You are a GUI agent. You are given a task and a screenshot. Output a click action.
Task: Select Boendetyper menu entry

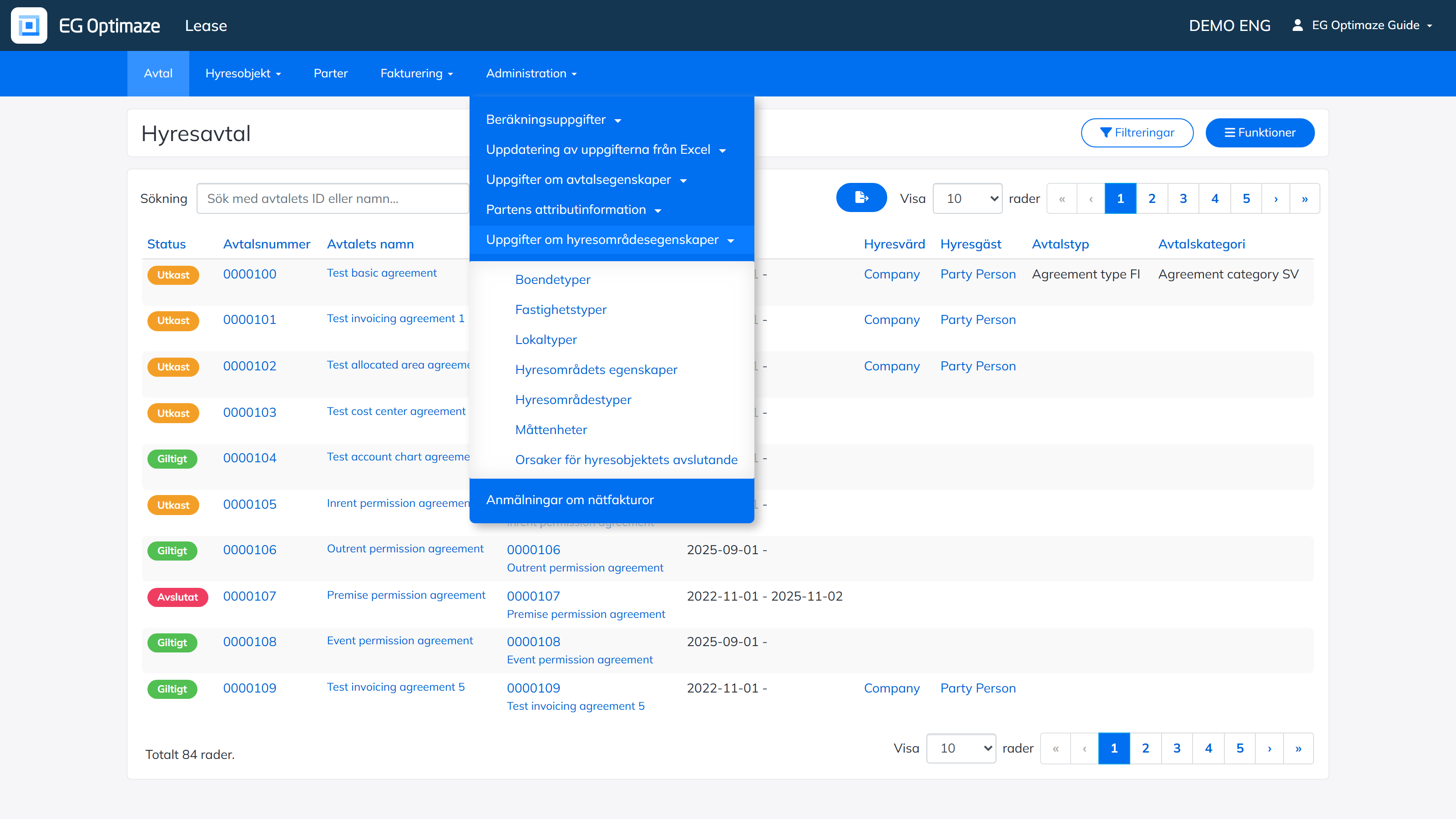(553, 280)
